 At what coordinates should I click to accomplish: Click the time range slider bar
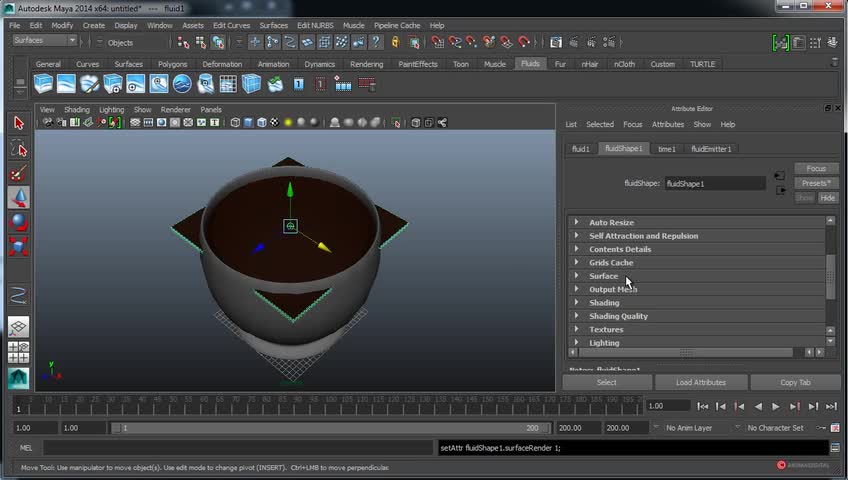click(330, 428)
